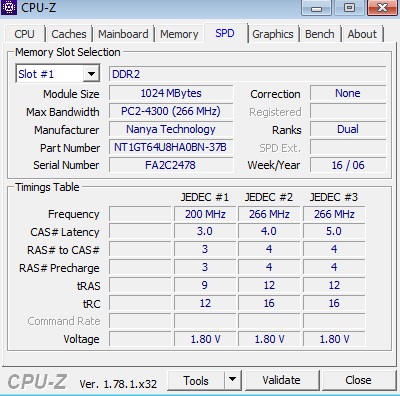
Task: Click the empty Registered field
Action: point(348,111)
